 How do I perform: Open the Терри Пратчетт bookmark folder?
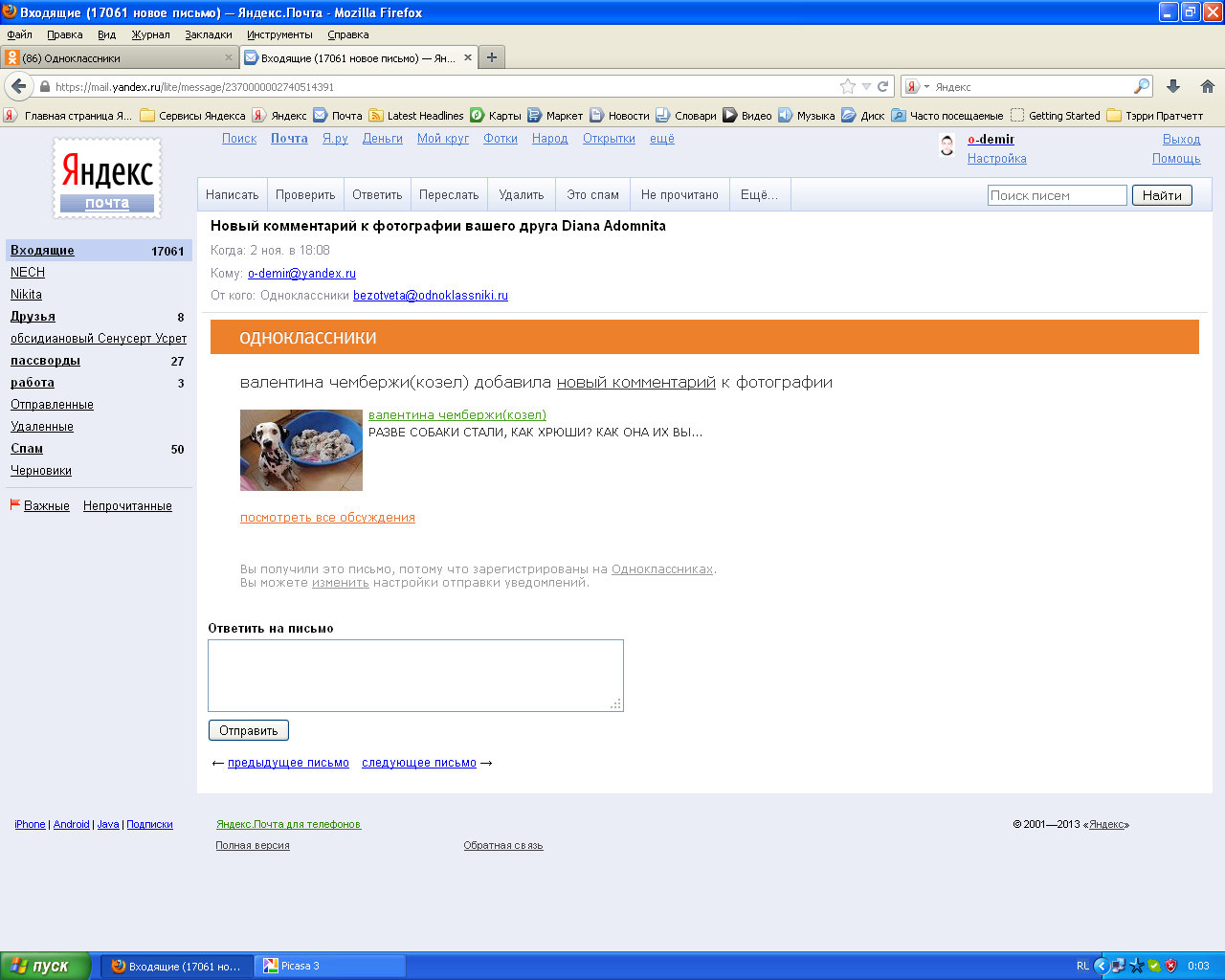(1155, 115)
